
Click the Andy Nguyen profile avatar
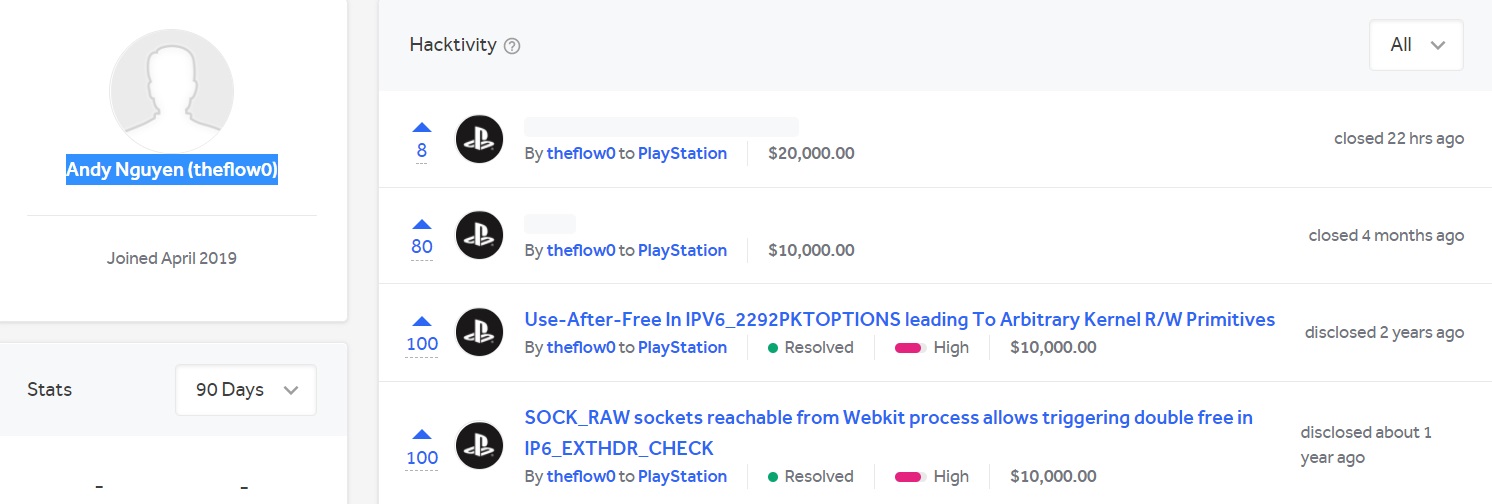pyautogui.click(x=172, y=91)
